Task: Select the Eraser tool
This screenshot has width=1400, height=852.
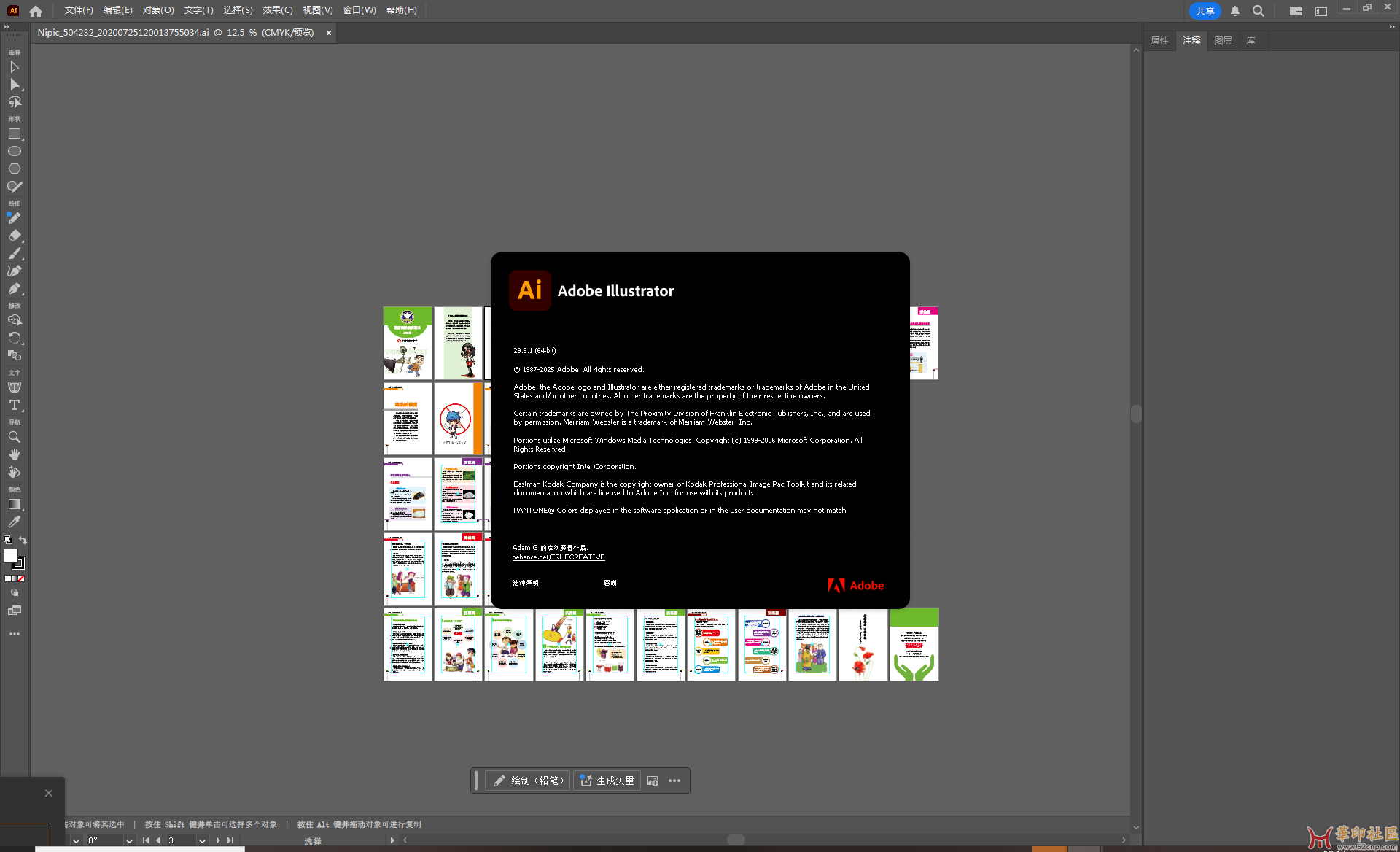Action: tap(15, 236)
